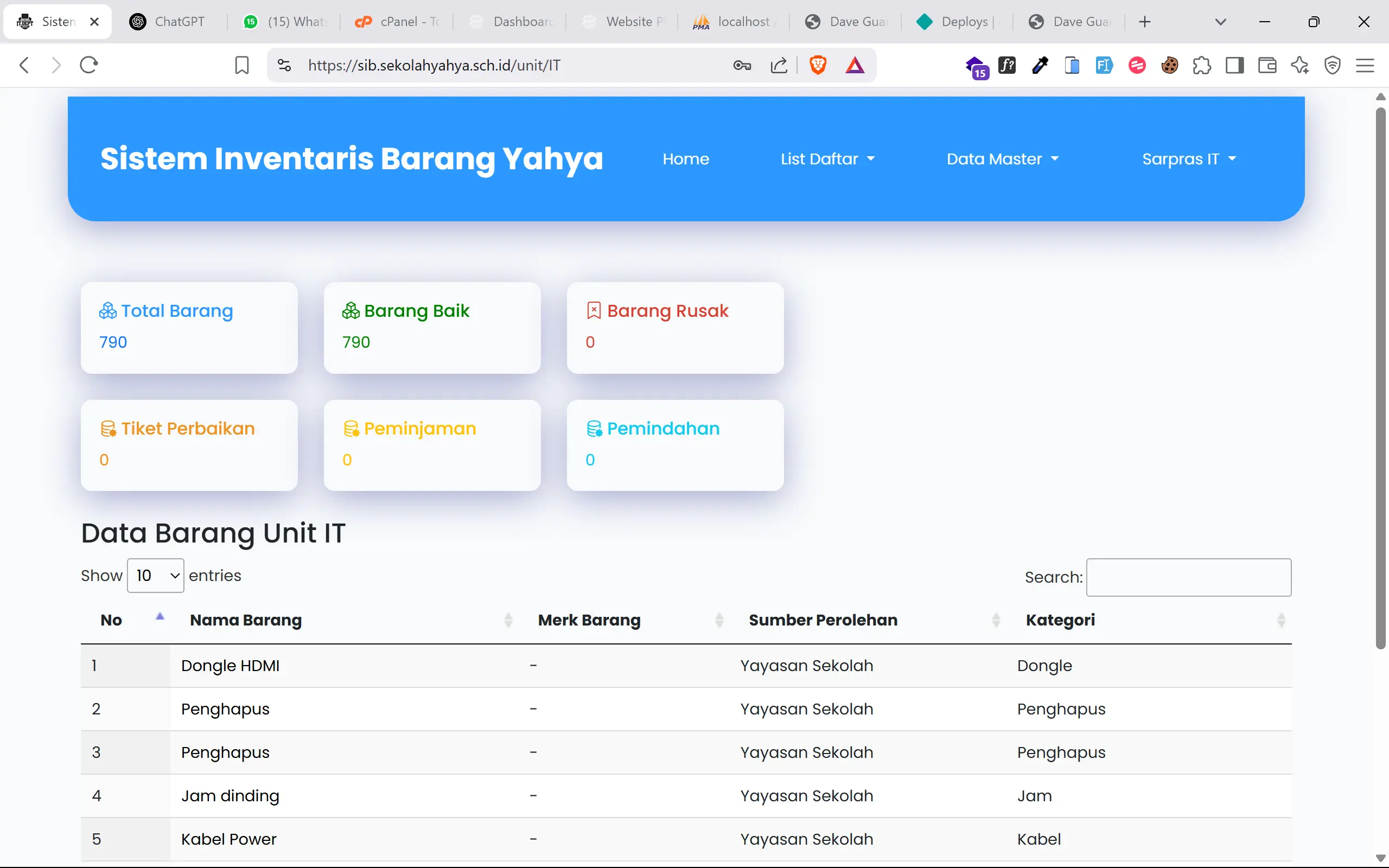1389x868 pixels.
Task: Switch to the Dashboard tab
Action: (510, 22)
